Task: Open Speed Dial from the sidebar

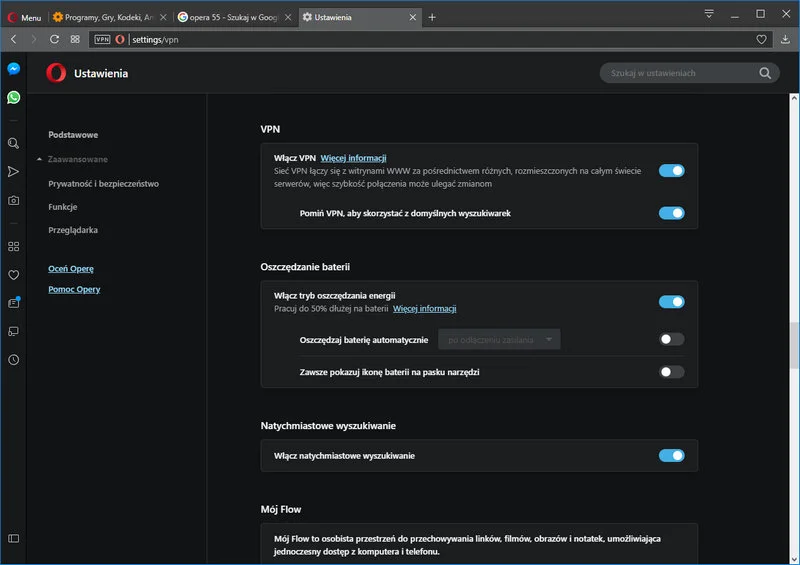Action: pos(13,246)
